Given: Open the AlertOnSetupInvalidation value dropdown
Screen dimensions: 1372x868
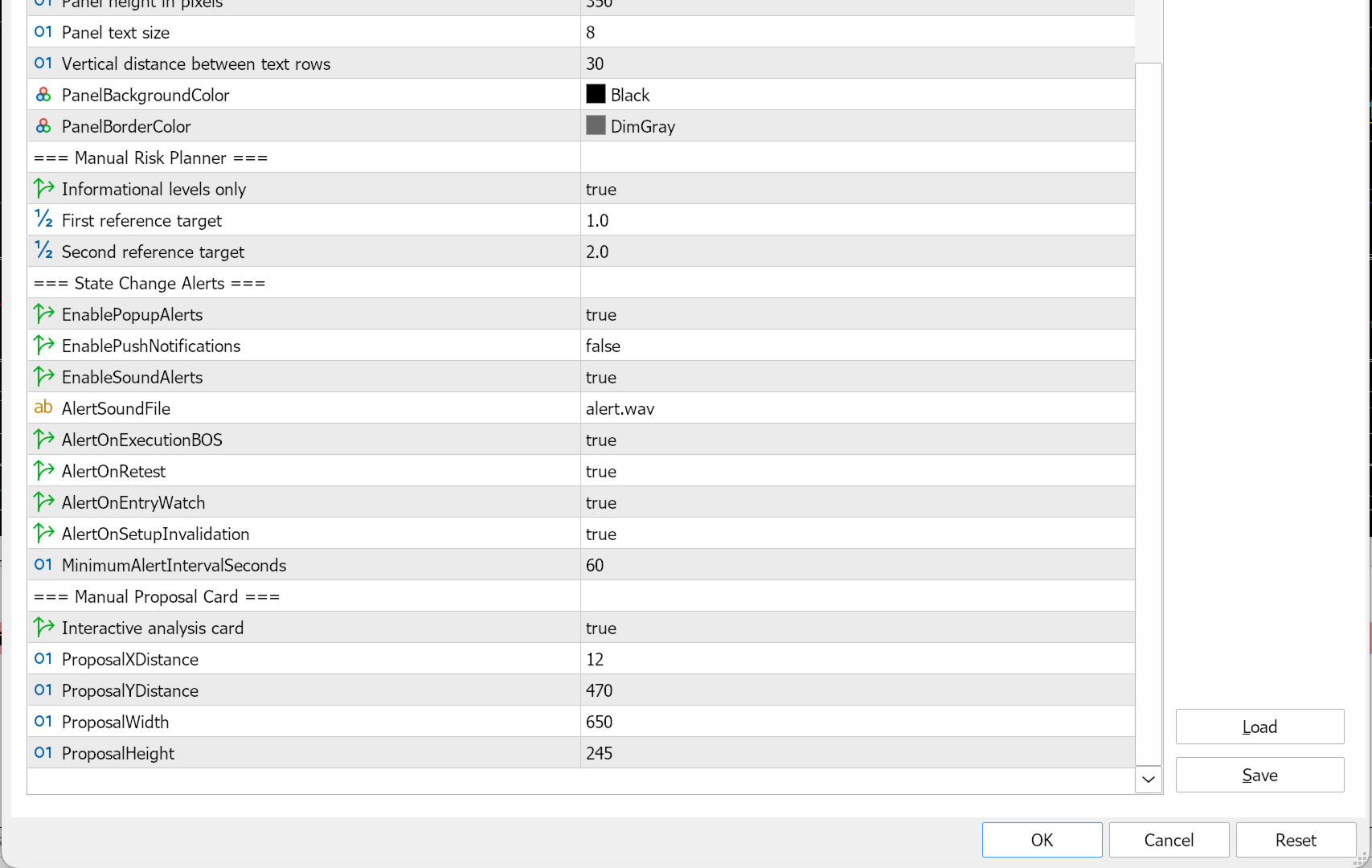Looking at the screenshot, I should pyautogui.click(x=858, y=534).
